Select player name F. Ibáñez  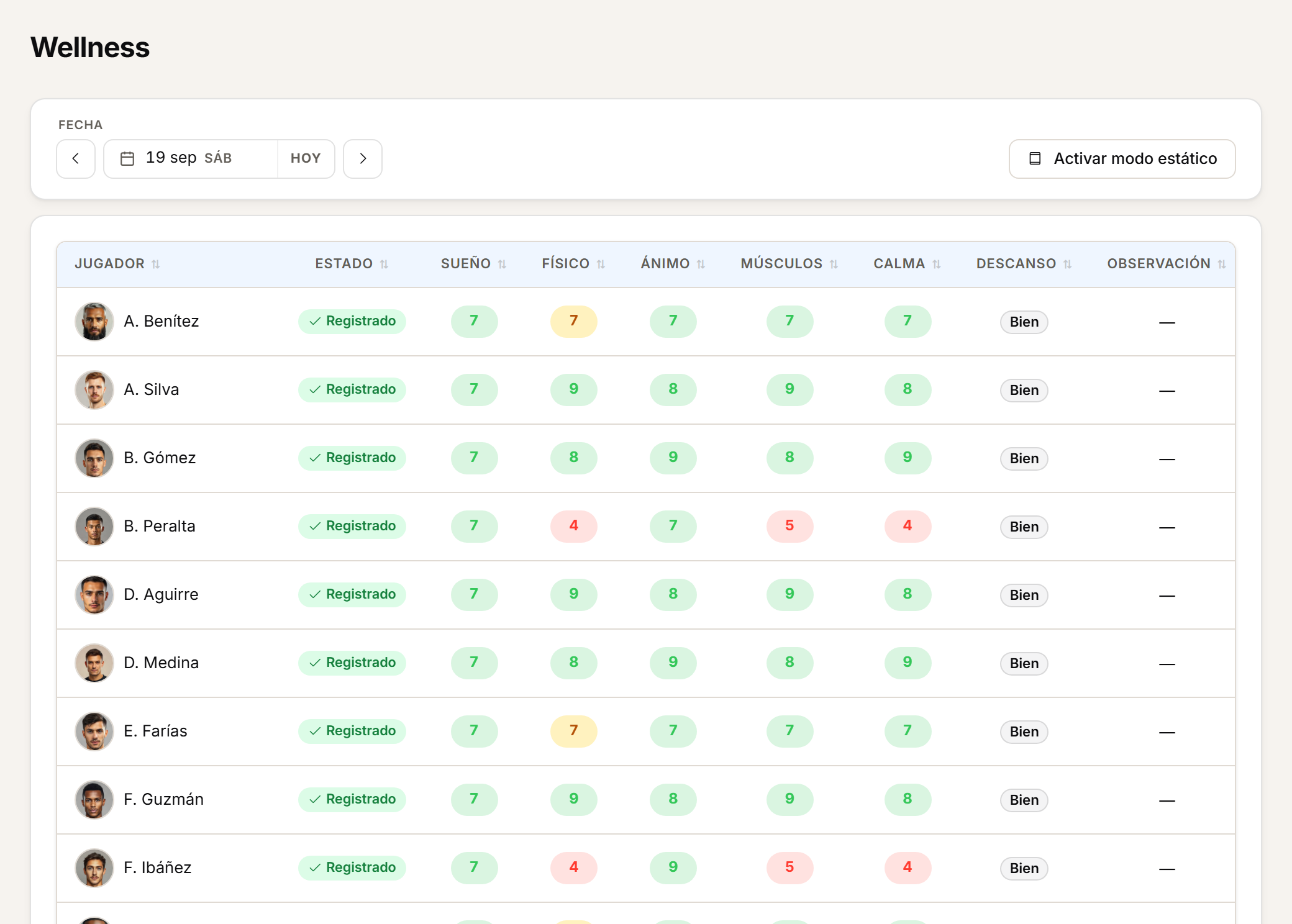(157, 867)
